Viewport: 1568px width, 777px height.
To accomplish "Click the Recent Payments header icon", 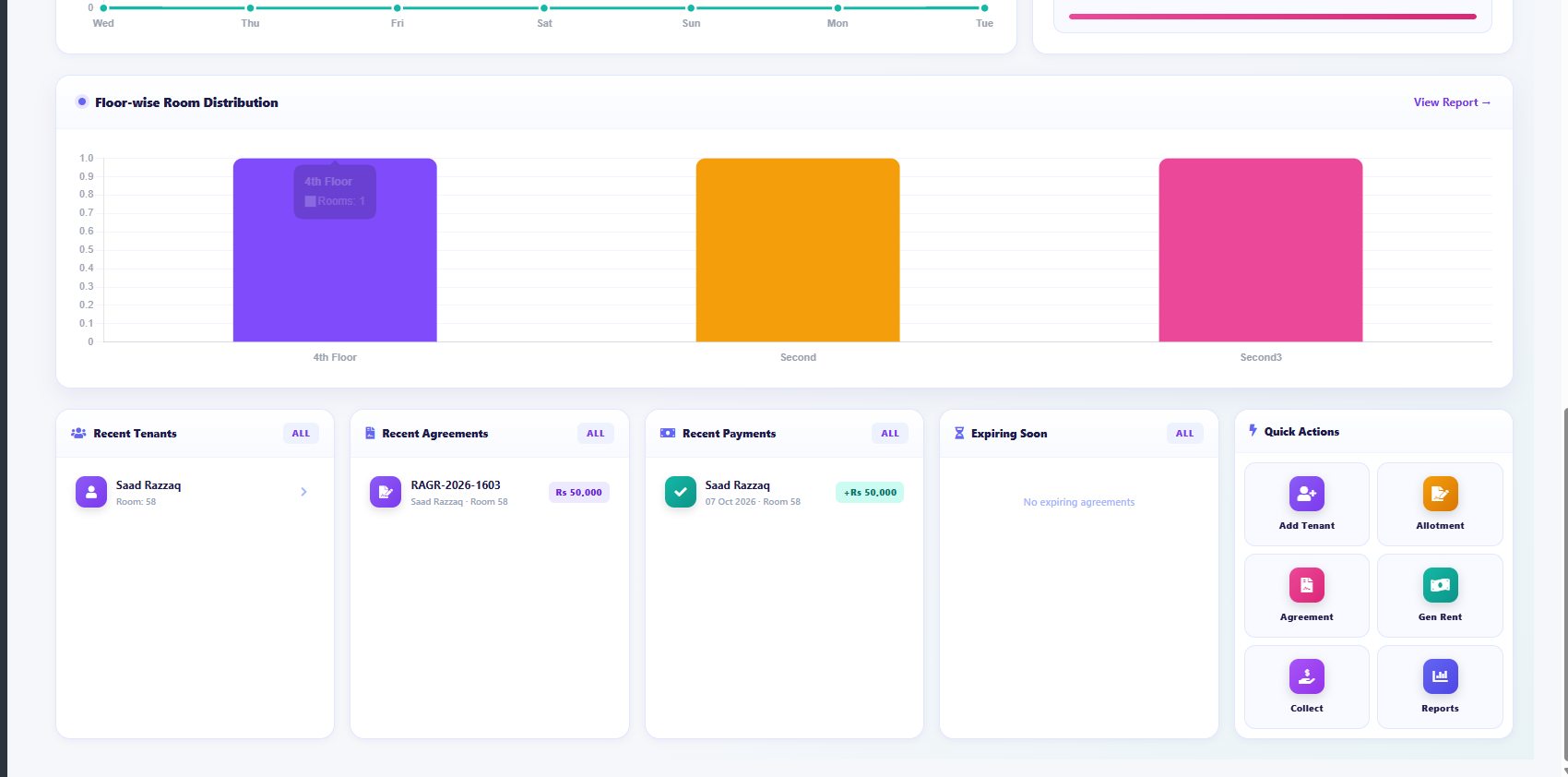I will 668,433.
